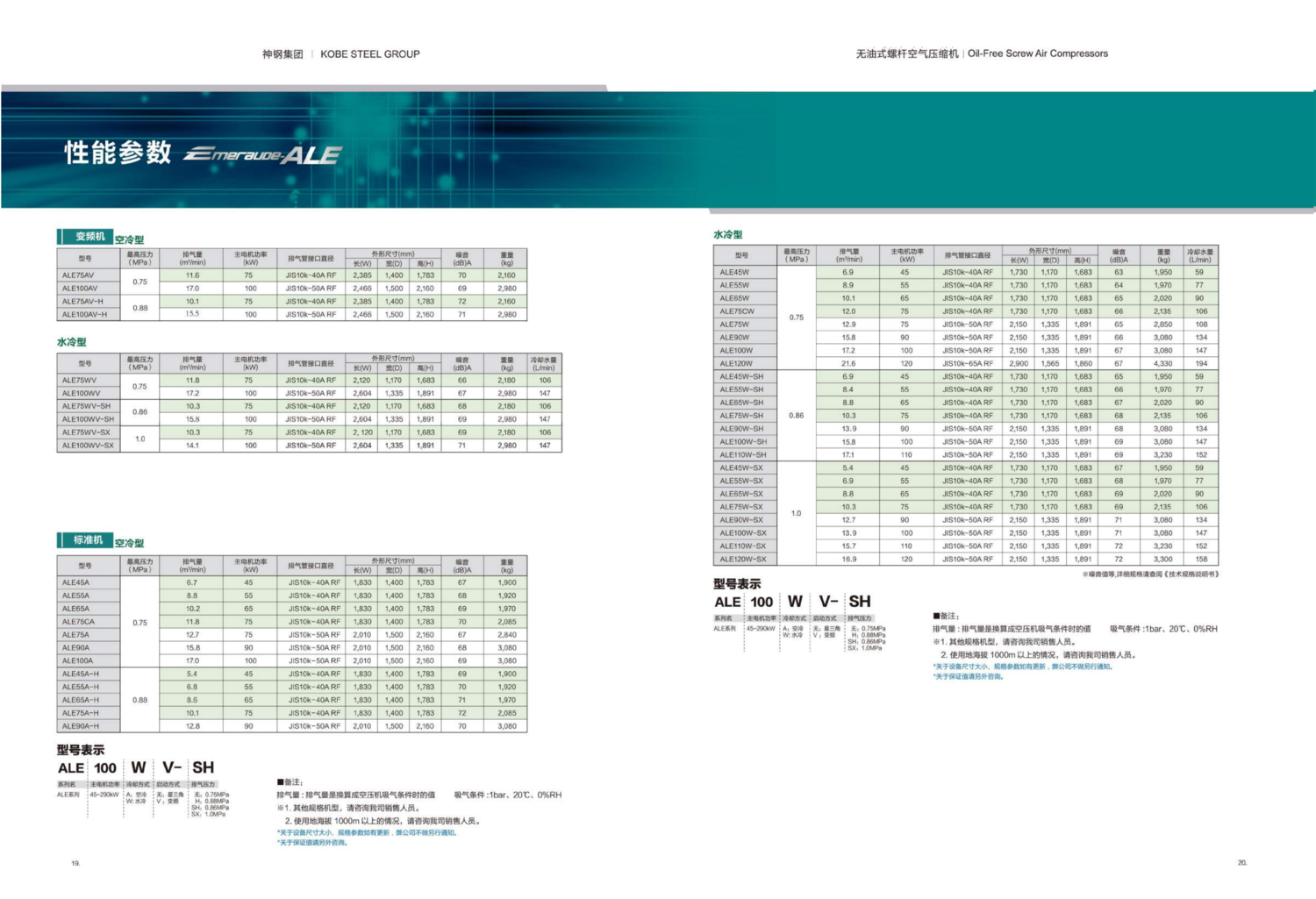Click the 型号表示 heading on the left page
This screenshot has height=899, width=1316.
[81, 751]
